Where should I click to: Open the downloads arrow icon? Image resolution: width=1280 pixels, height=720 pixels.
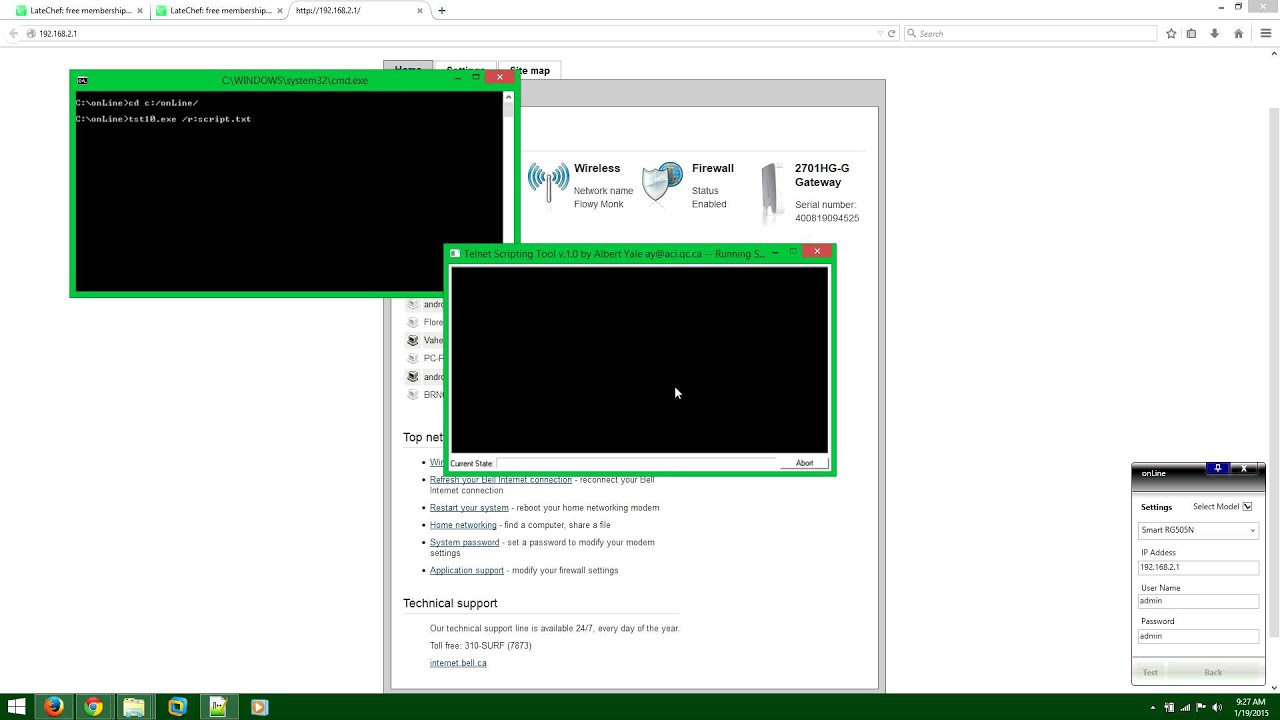coord(1214,33)
